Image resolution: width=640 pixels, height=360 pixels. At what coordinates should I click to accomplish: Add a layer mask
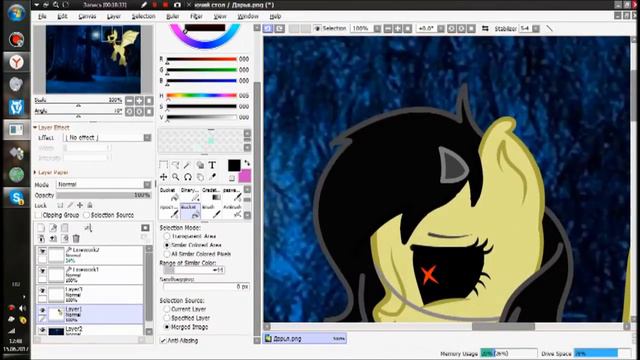(145, 228)
